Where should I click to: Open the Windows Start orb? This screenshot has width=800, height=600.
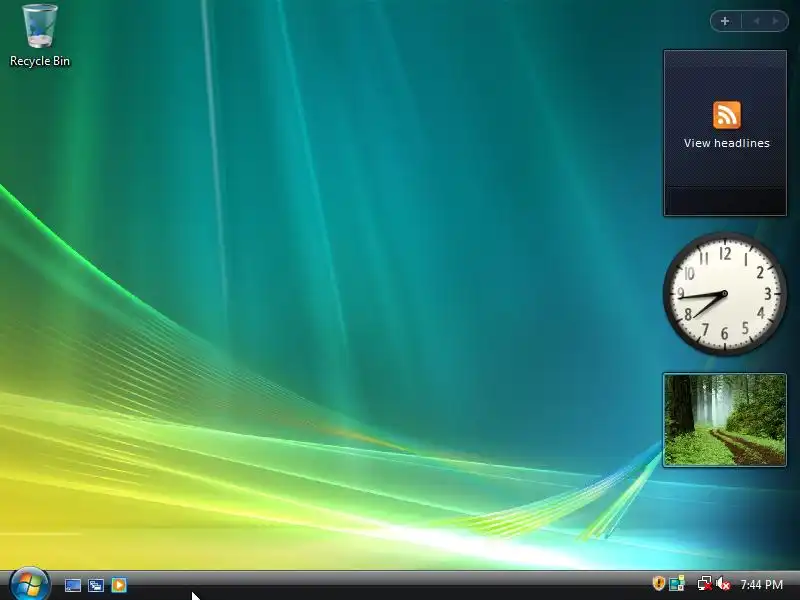coord(30,584)
